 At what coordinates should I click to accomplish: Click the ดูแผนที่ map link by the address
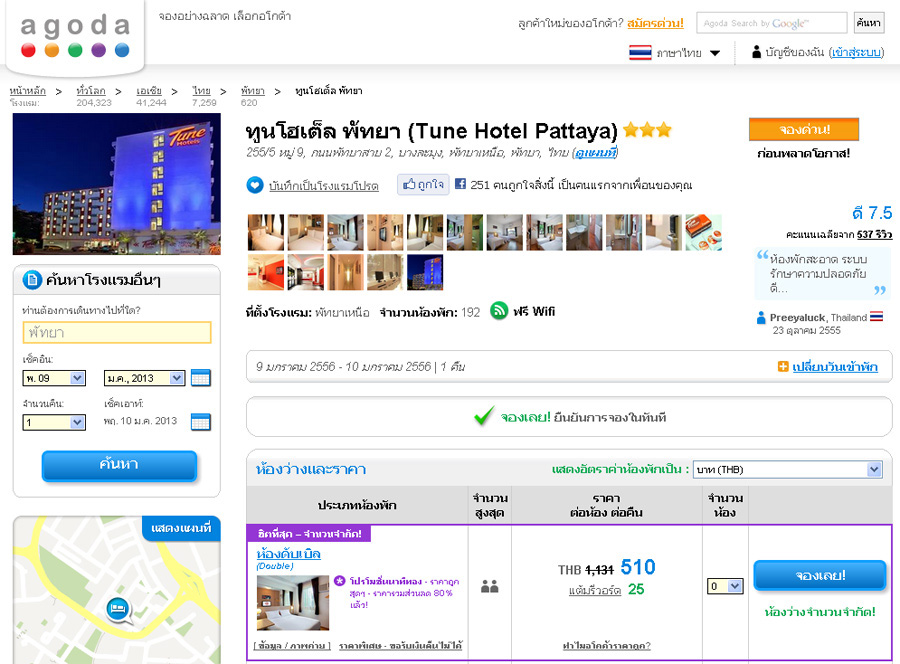click(596, 153)
